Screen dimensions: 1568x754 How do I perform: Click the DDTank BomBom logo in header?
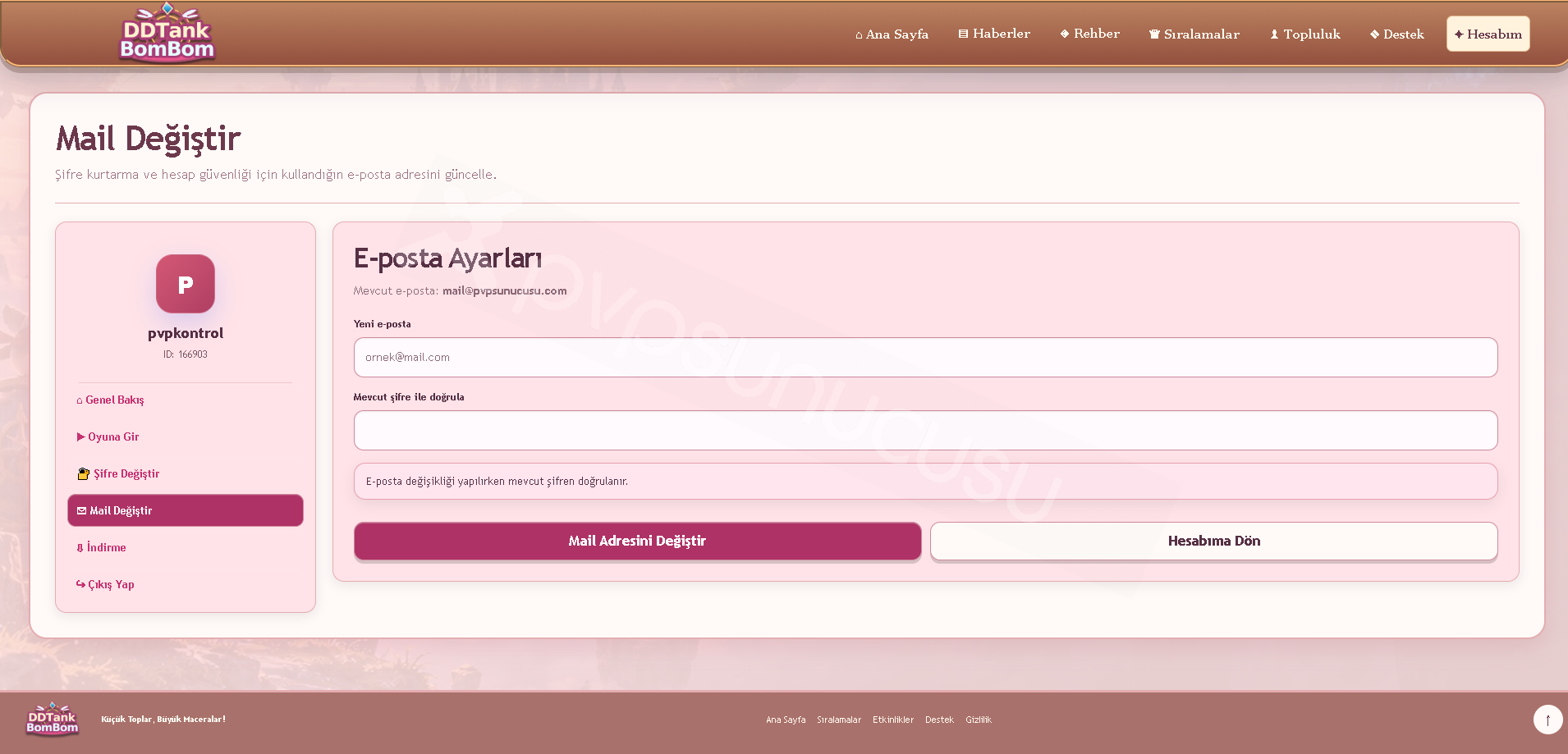pos(167,33)
